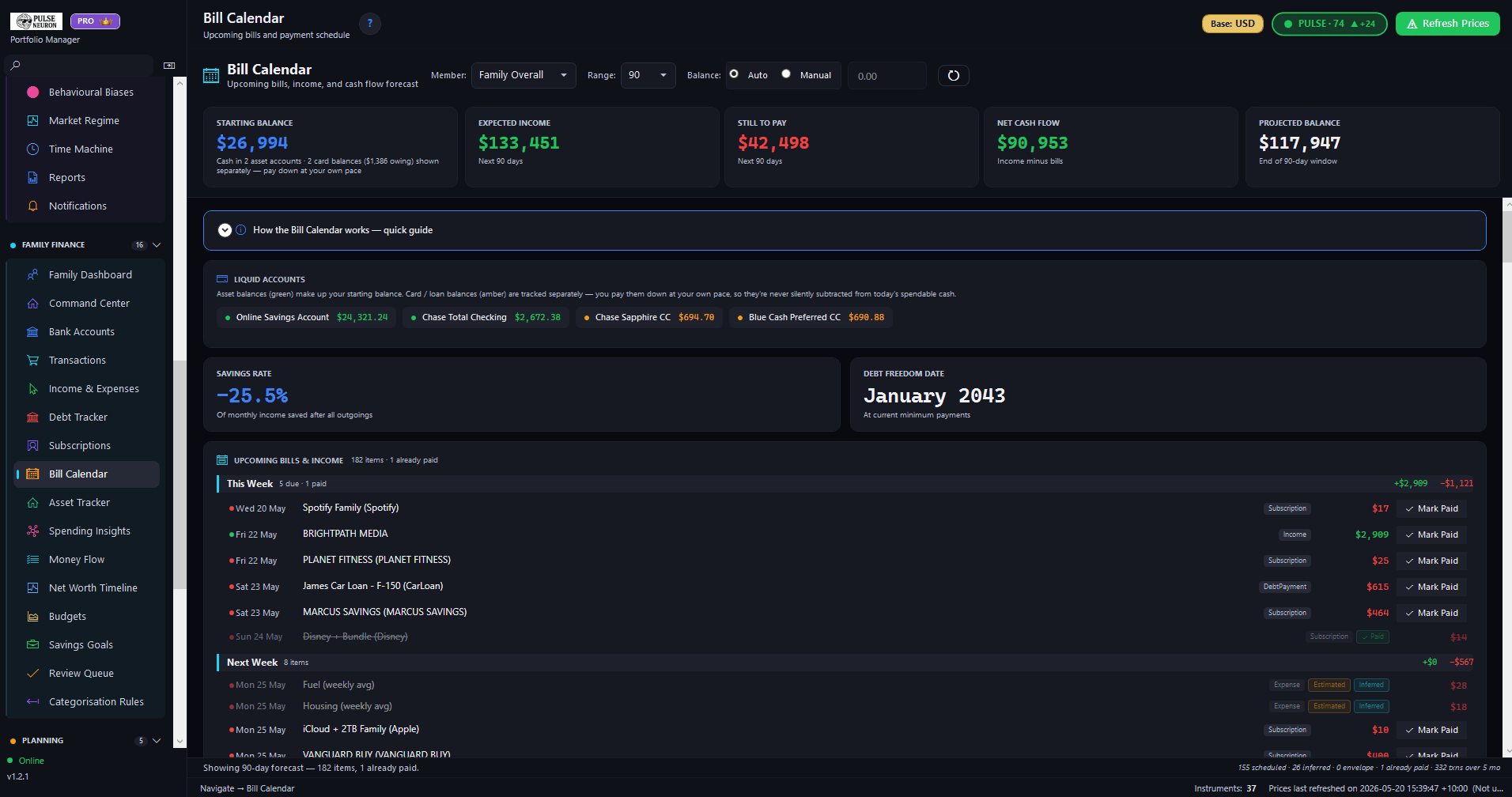The height and width of the screenshot is (797, 1512).
Task: Click the PULSE 74 score badge
Action: pos(1329,24)
